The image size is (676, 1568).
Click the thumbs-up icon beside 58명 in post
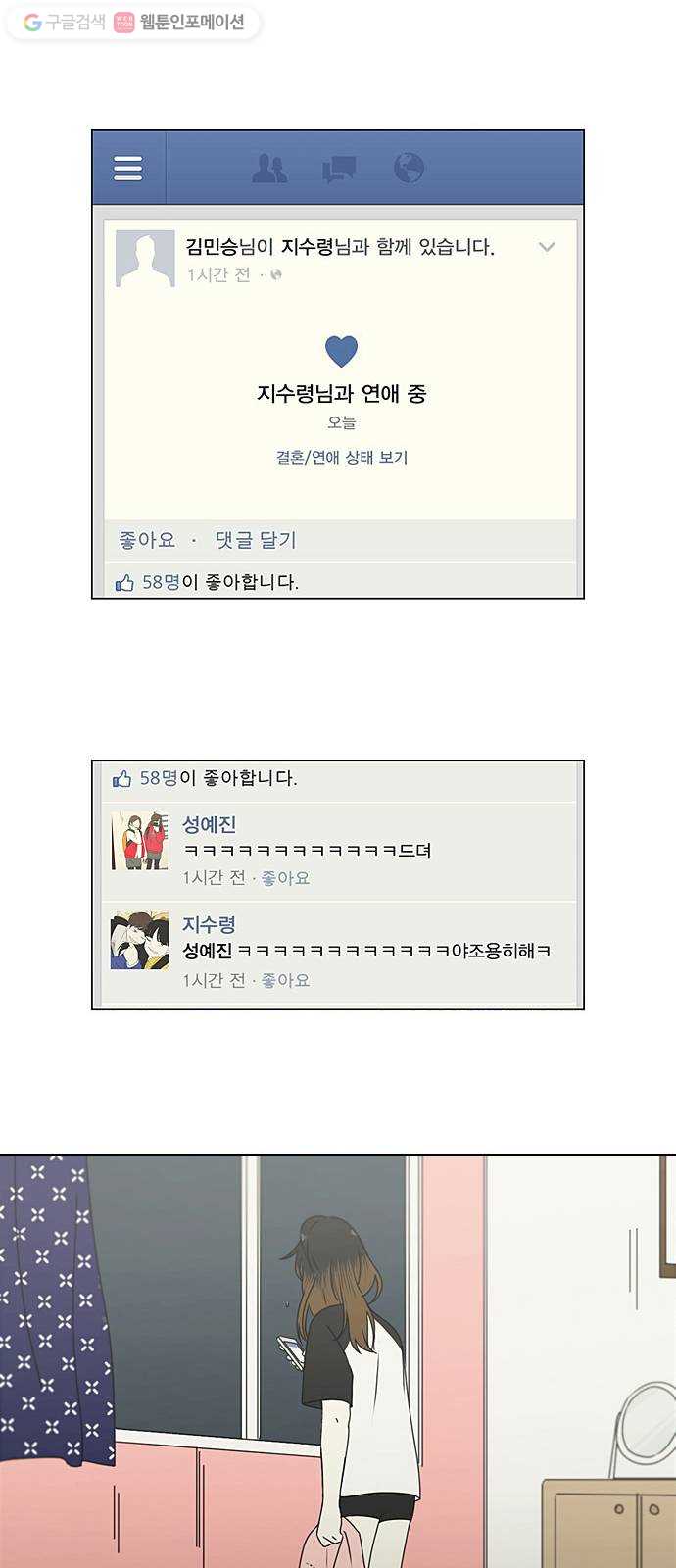point(124,583)
